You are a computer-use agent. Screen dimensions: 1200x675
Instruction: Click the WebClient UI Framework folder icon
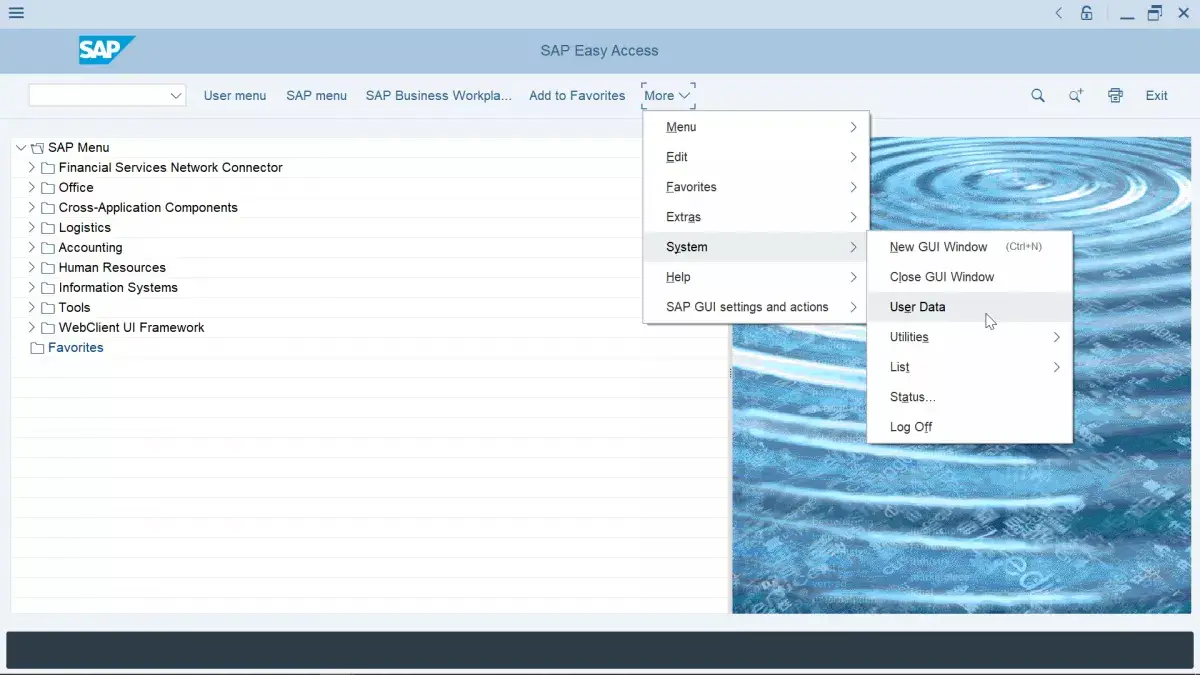tap(48, 328)
